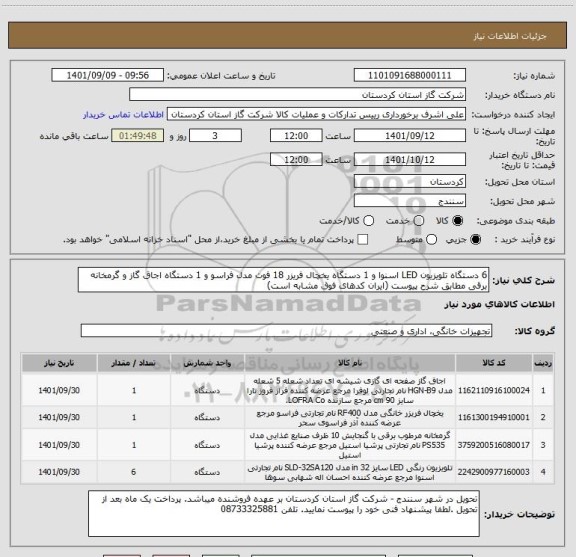Screen dimensions: 576x557
Task: Click the نام کالا column header
Action: click(x=350, y=363)
